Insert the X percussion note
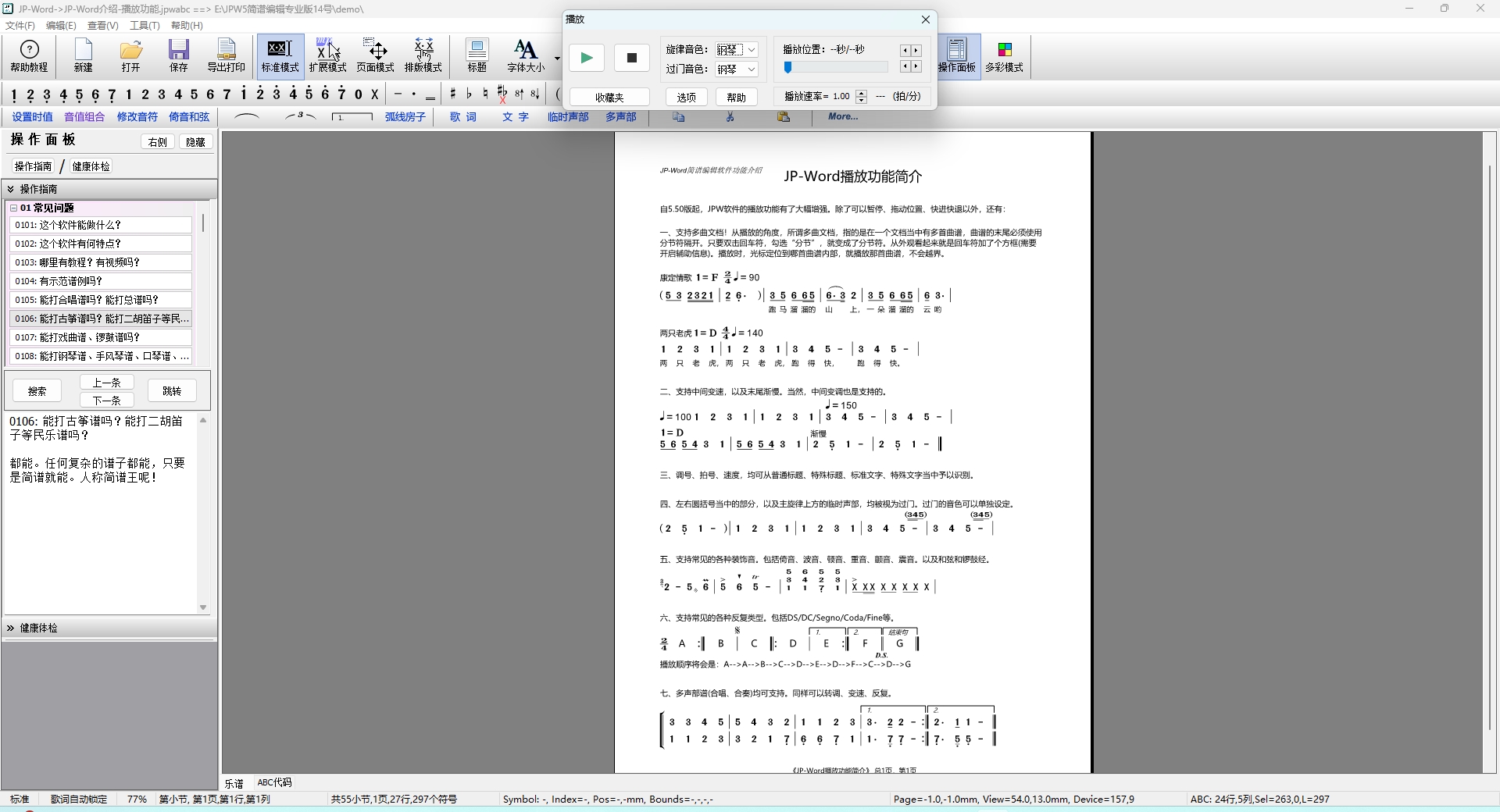Image resolution: width=1500 pixels, height=812 pixels. click(375, 94)
